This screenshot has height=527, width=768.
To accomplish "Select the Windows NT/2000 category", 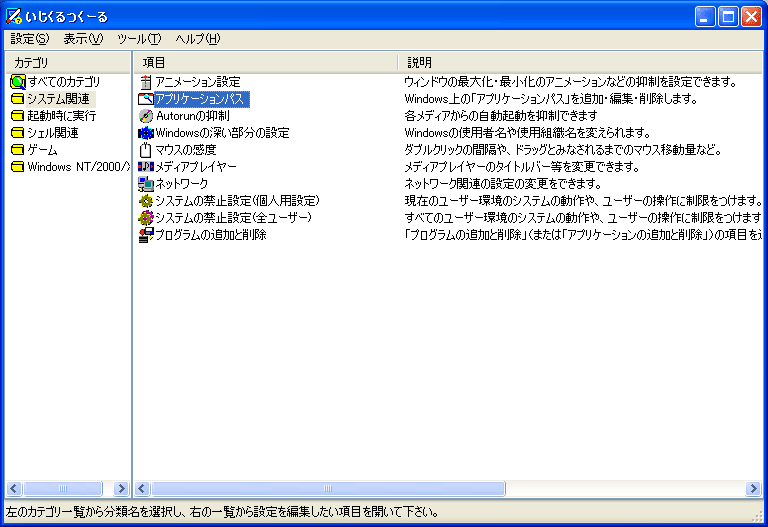I will (x=78, y=167).
